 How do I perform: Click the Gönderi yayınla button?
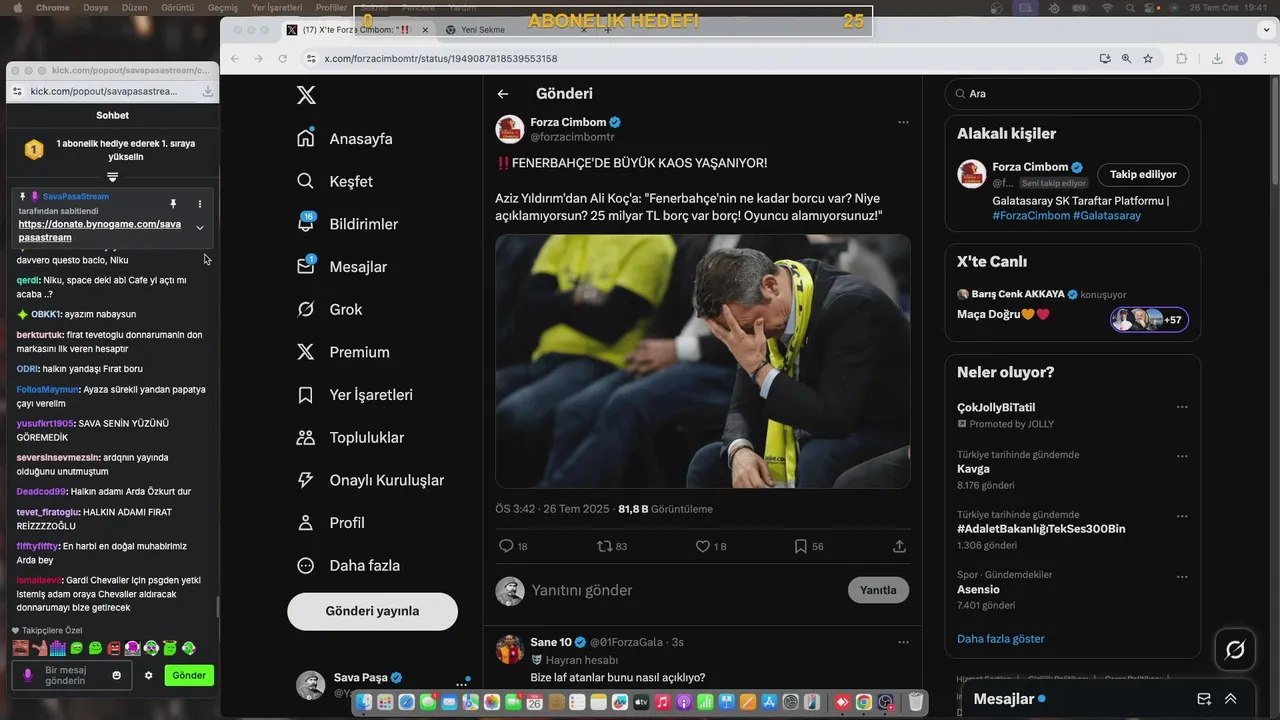tap(372, 611)
